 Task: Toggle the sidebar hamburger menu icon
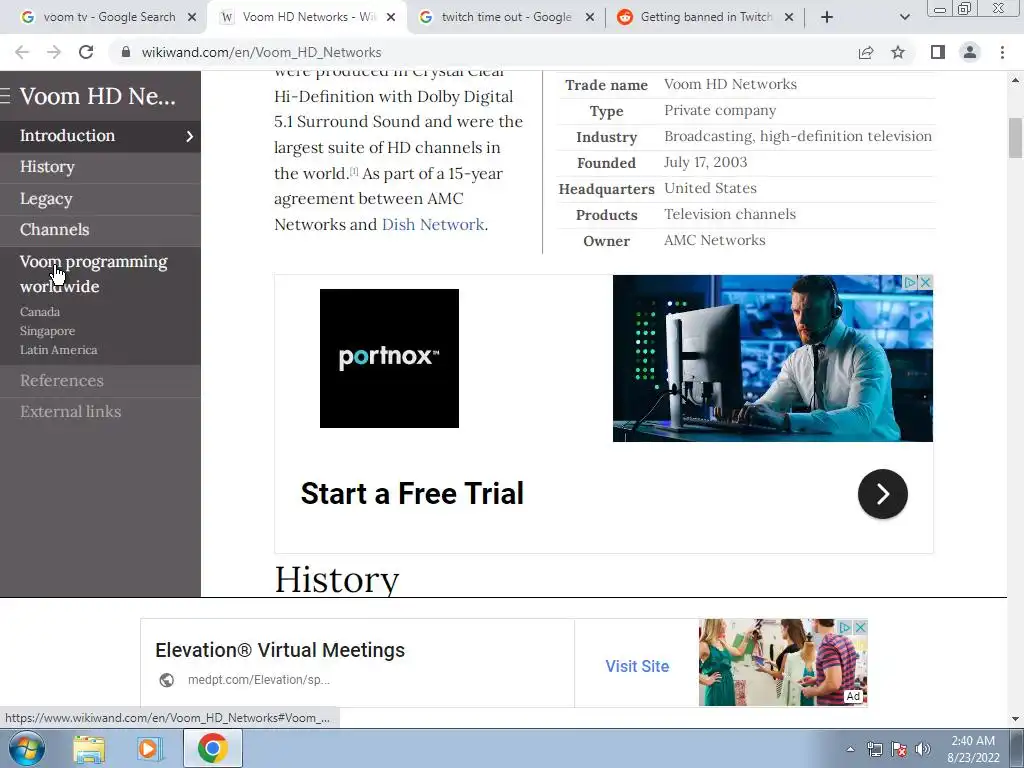(x=5, y=96)
